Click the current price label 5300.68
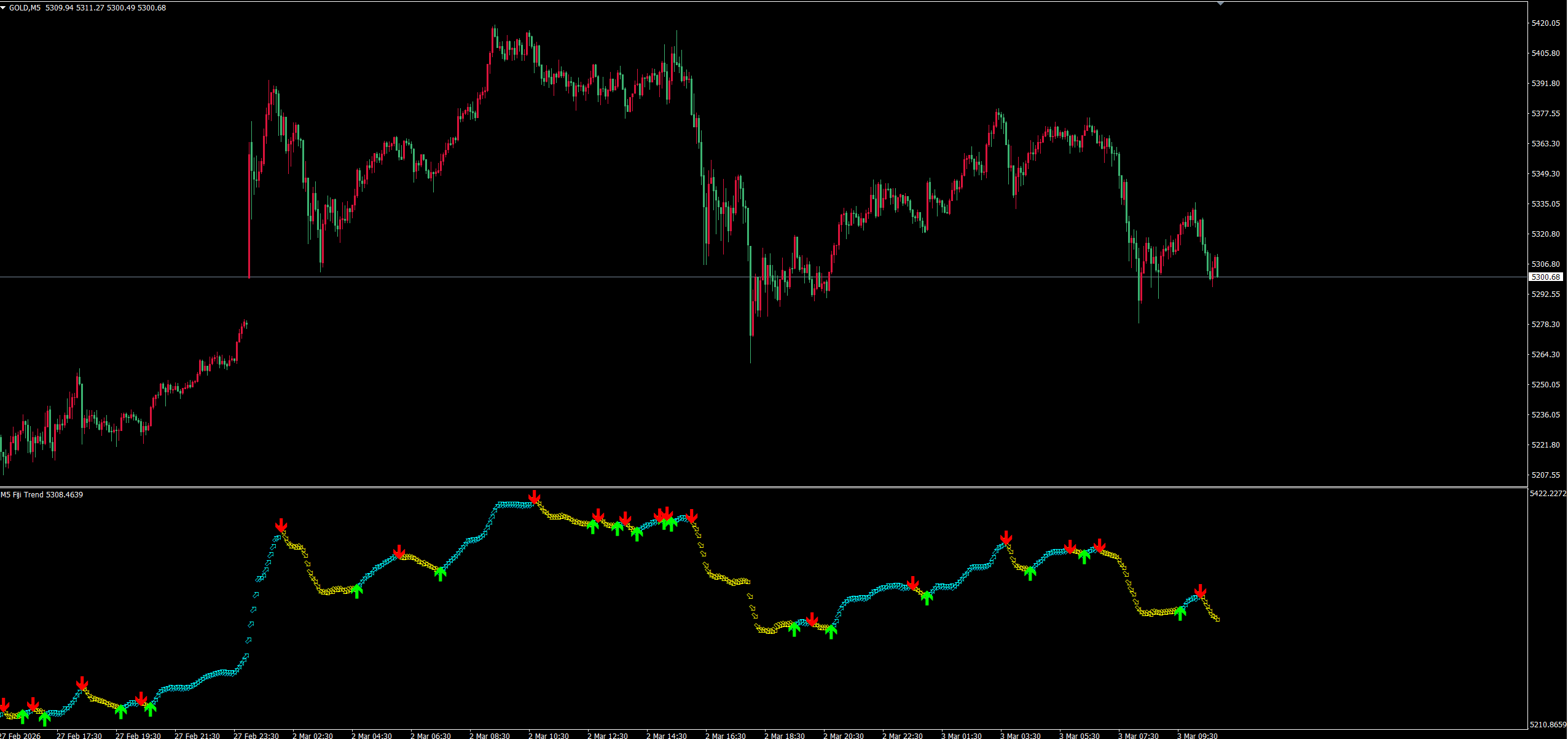This screenshot has width=1568, height=739. coord(1545,277)
